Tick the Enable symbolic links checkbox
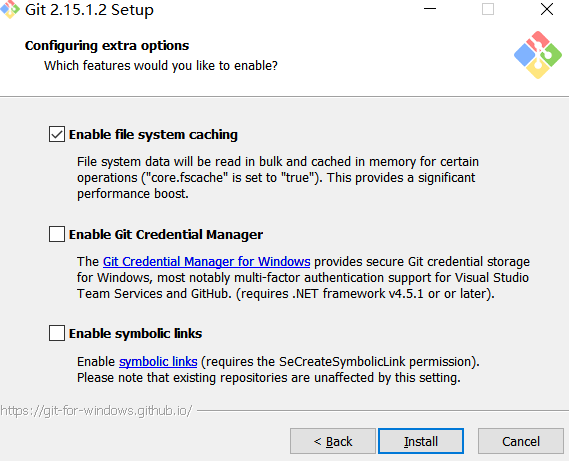The image size is (569, 461). tap(57, 333)
